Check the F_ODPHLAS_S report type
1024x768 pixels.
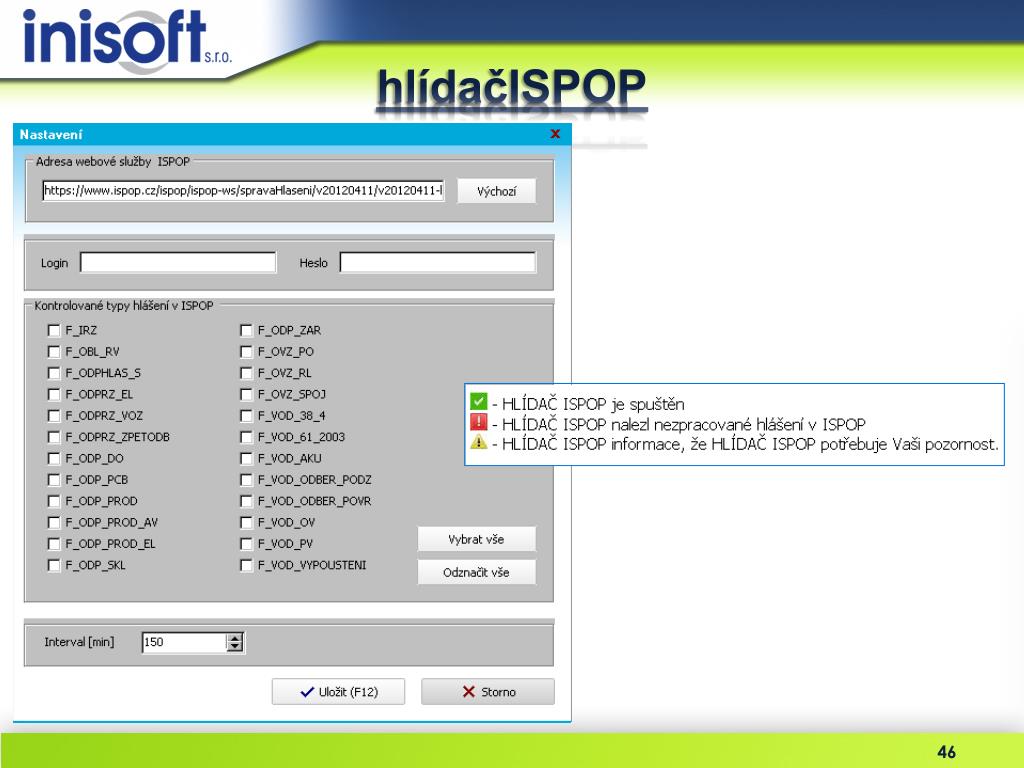pyautogui.click(x=54, y=373)
